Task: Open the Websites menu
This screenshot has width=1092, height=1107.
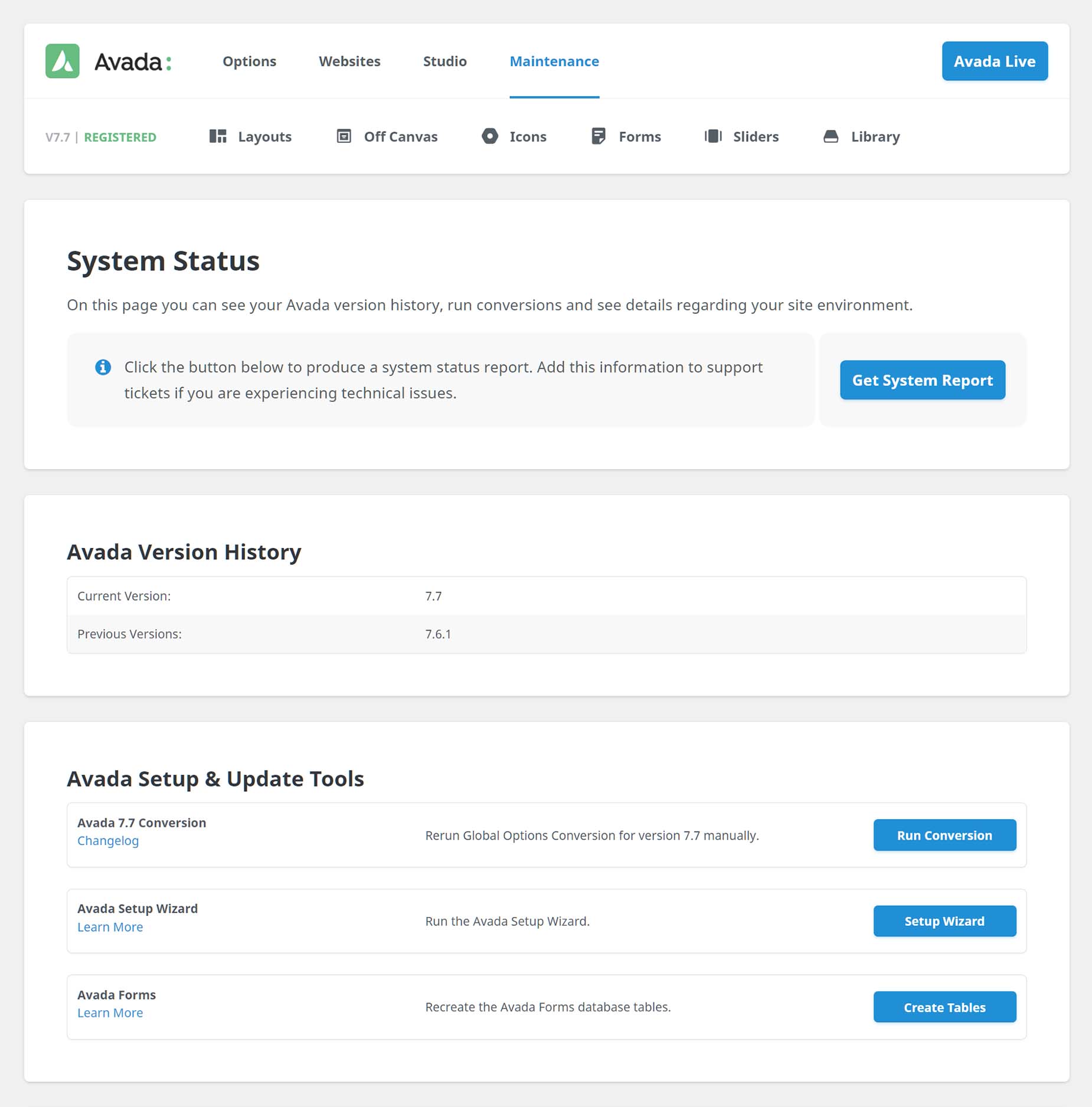Action: (349, 61)
